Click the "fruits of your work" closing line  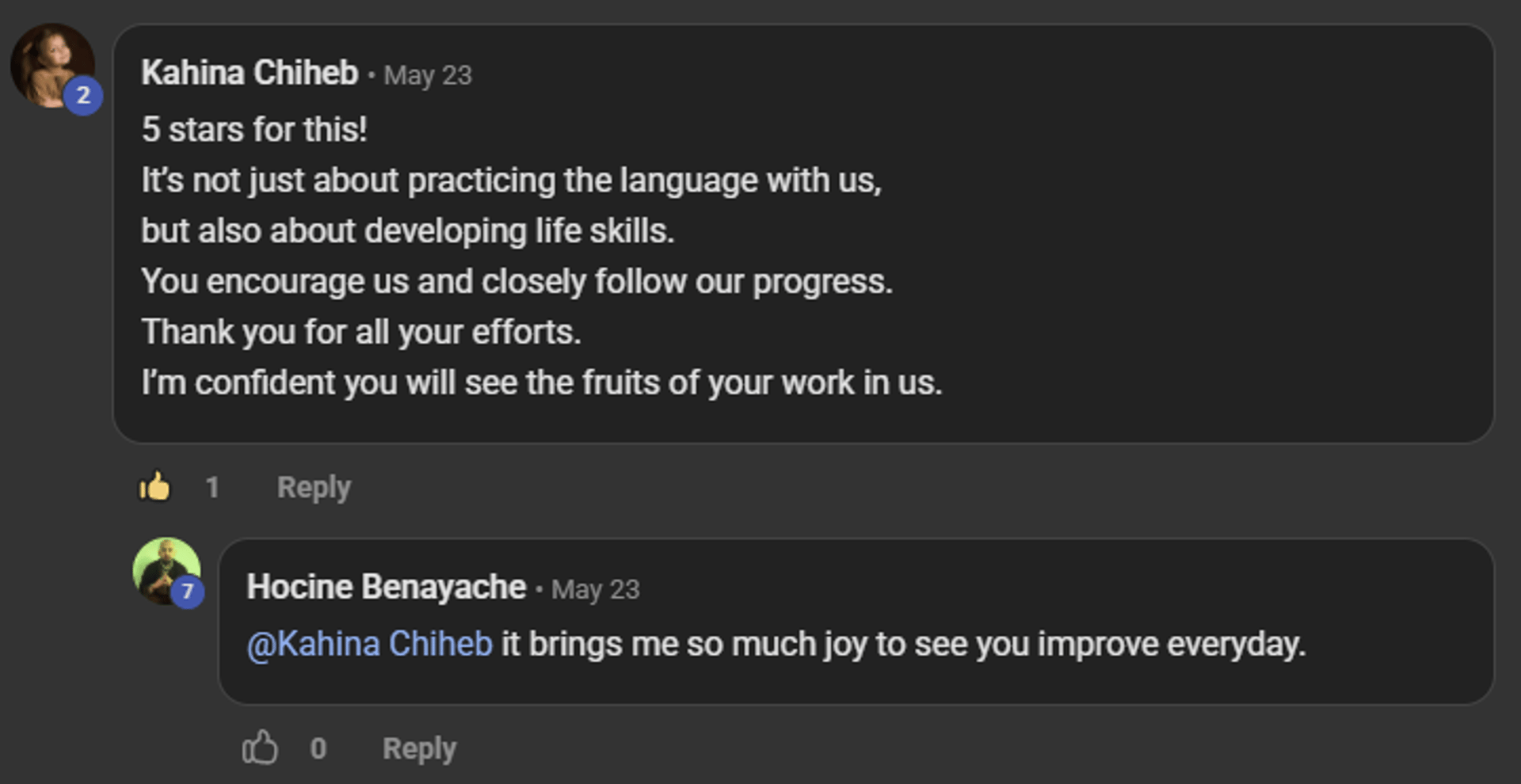[542, 382]
